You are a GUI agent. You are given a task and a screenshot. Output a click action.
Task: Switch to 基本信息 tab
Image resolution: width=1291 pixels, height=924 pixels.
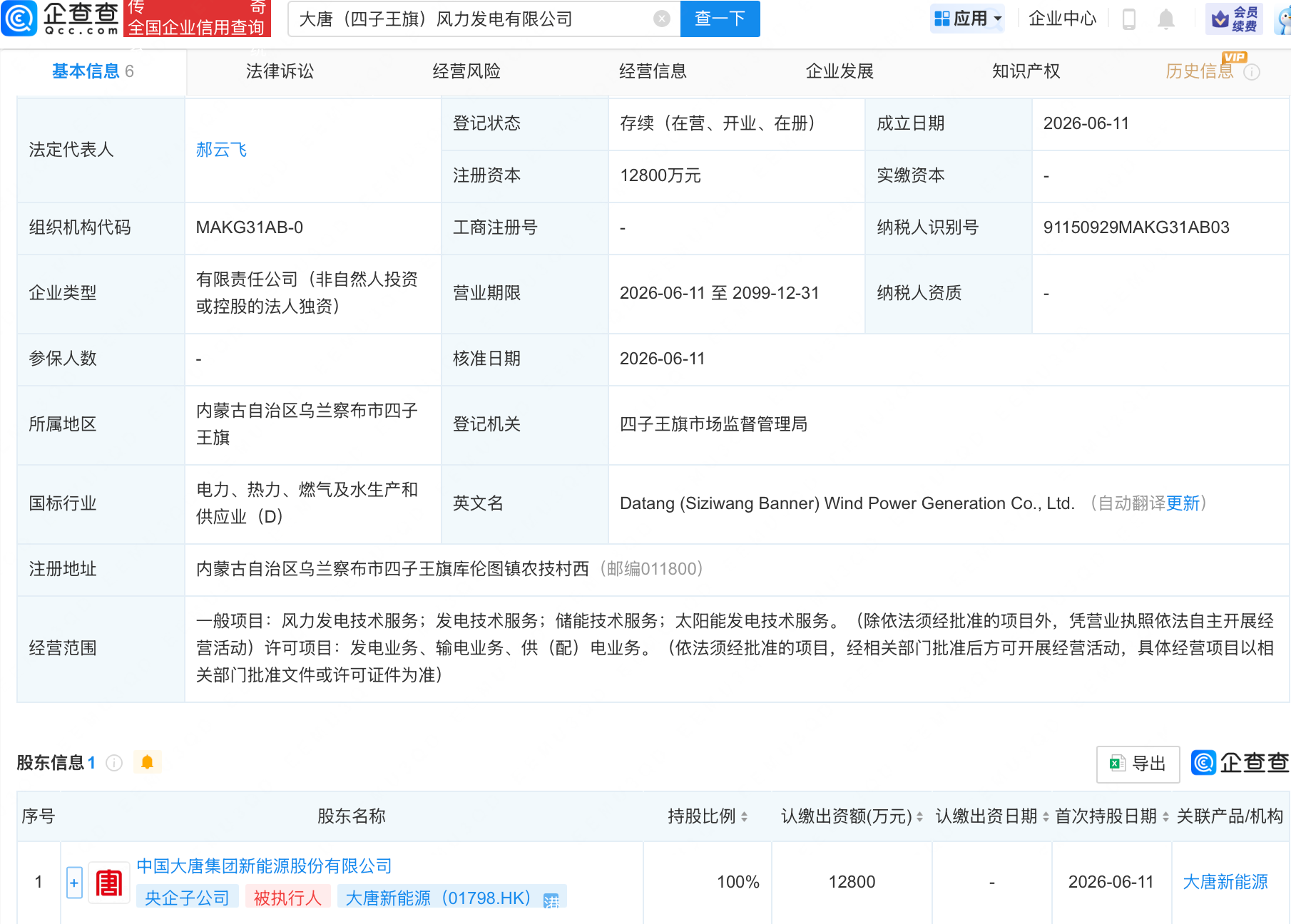pyautogui.click(x=93, y=71)
